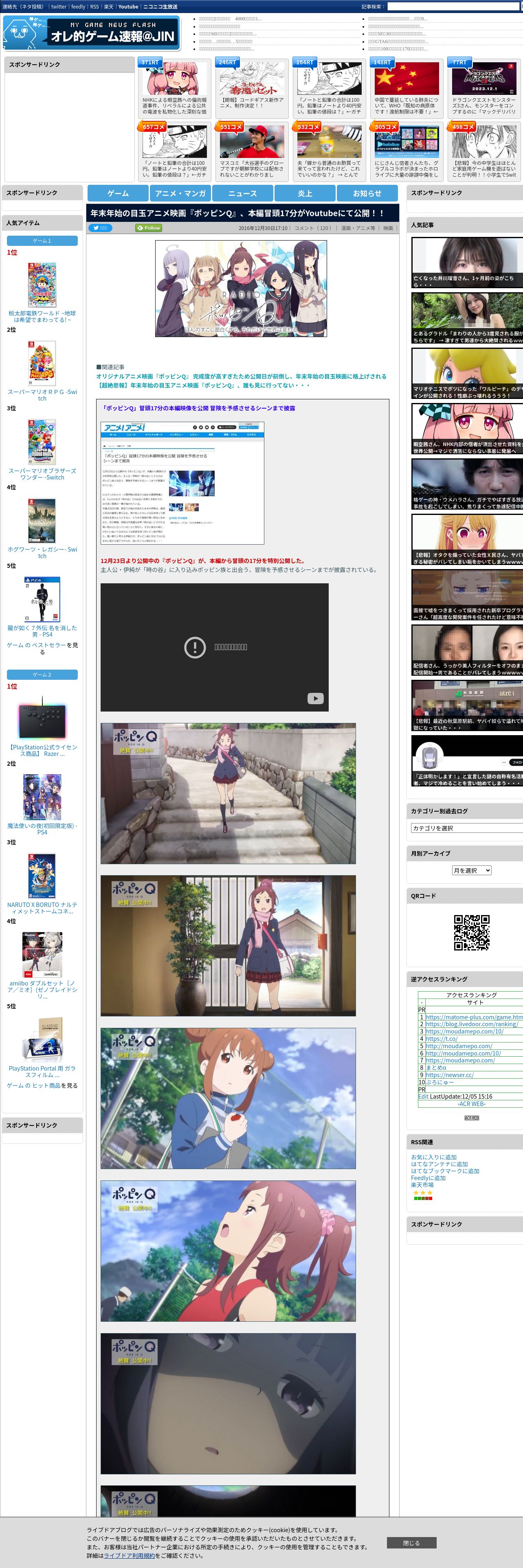This screenshot has height=1568, width=523.
Task: Click the 246RT retweet badge
Action: (227, 62)
